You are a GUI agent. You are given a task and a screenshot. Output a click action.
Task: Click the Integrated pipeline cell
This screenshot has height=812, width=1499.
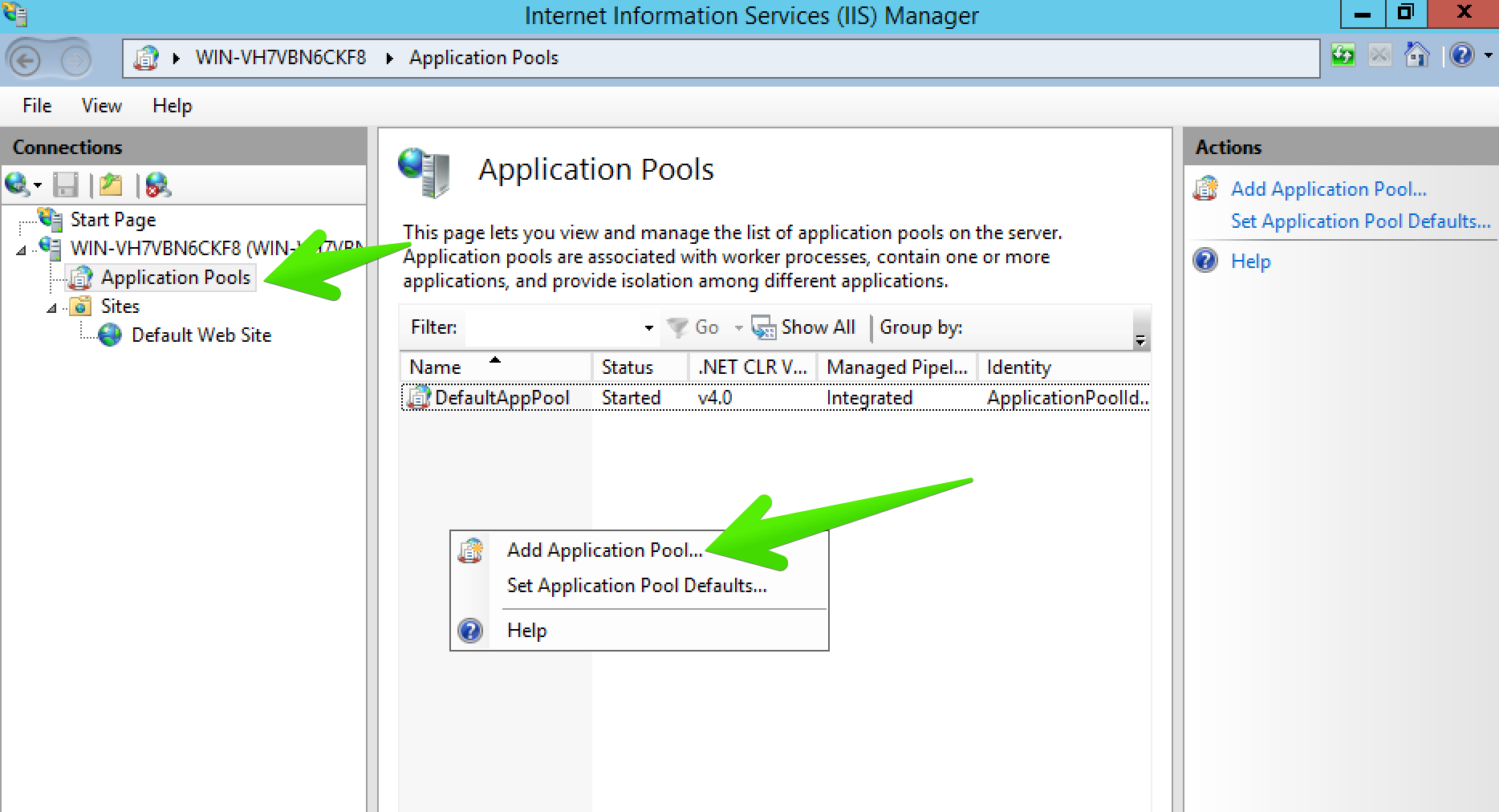(870, 398)
